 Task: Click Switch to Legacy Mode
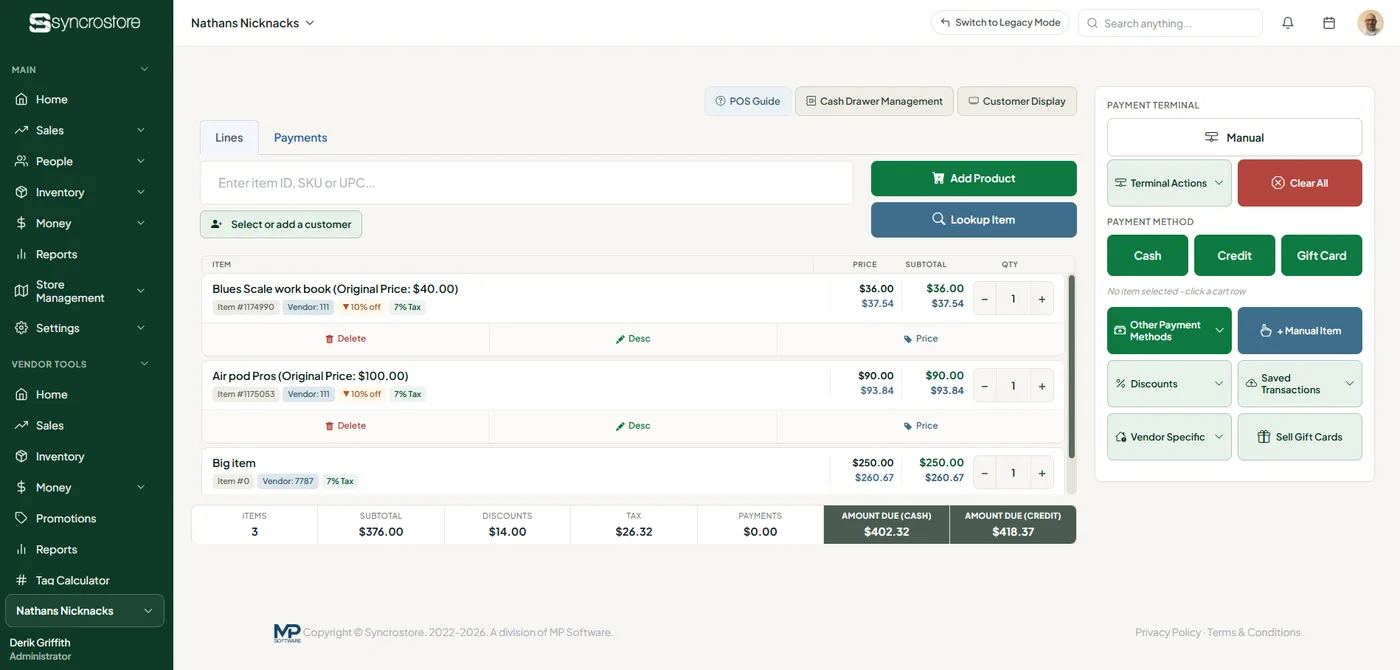point(1000,23)
